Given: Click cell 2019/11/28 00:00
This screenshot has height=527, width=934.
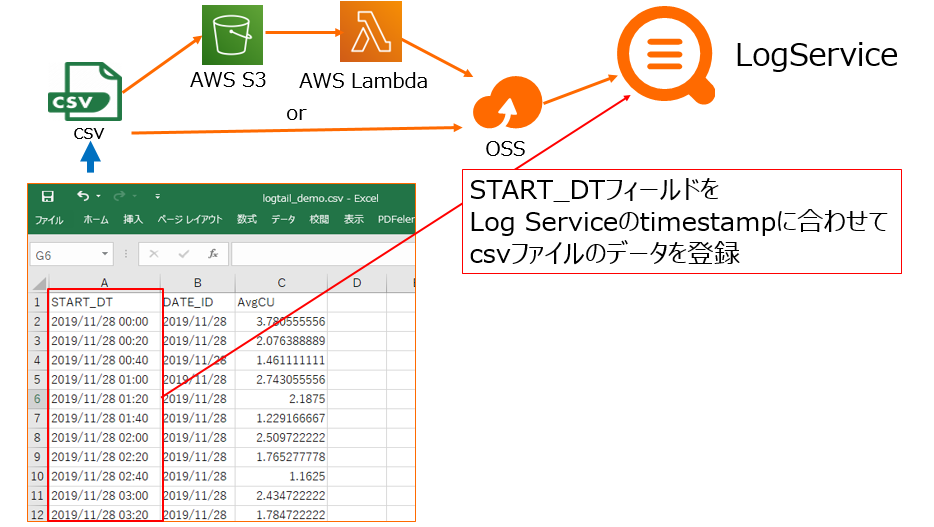Looking at the screenshot, I should pyautogui.click(x=104, y=322).
